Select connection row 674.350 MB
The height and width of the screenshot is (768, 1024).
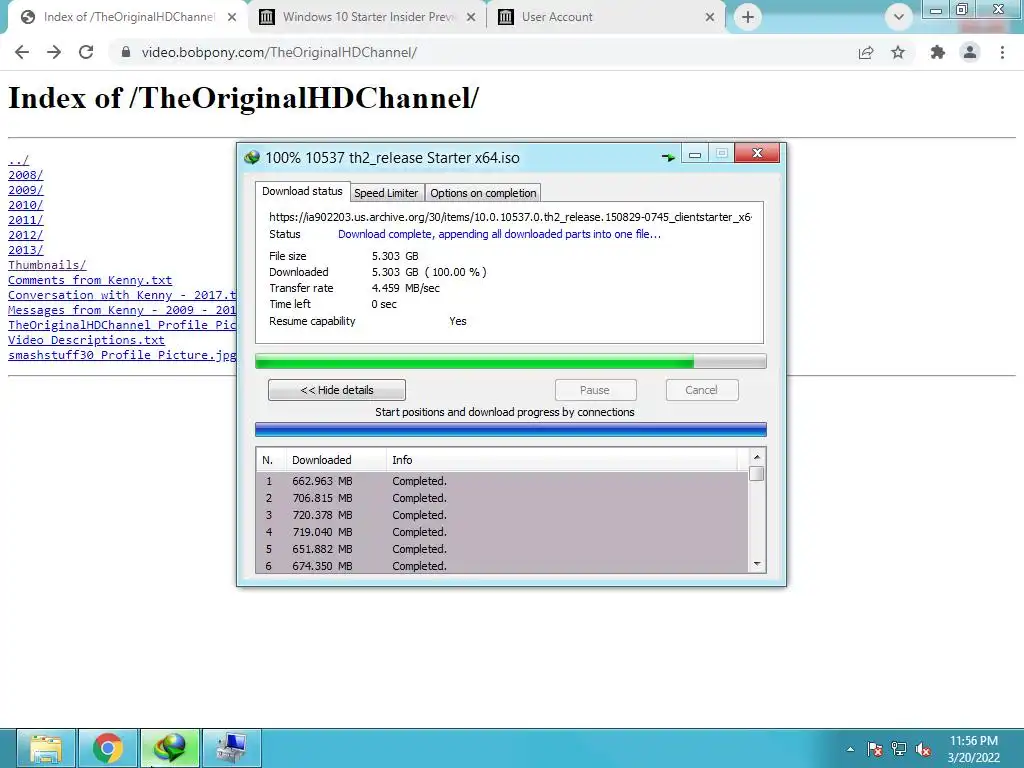click(x=502, y=566)
